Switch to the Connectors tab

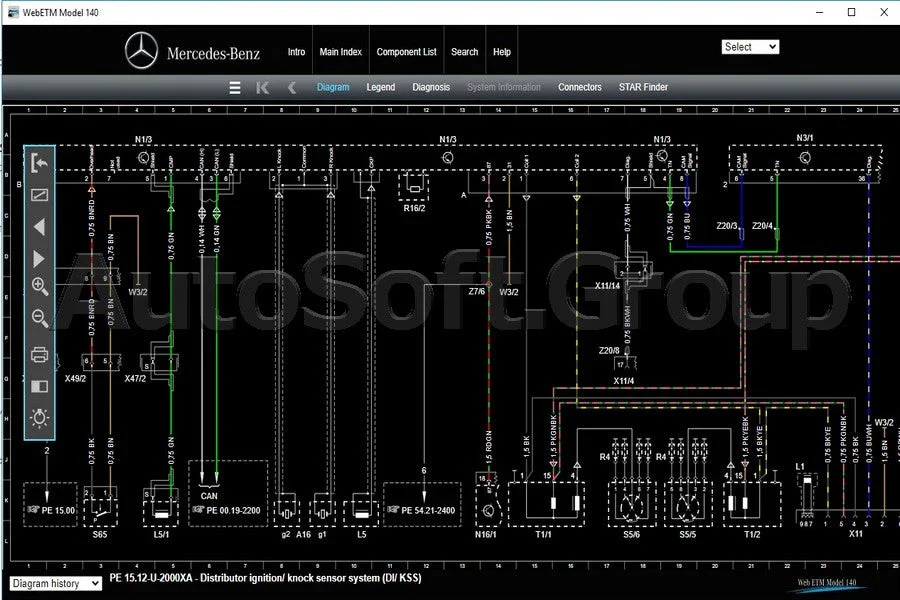579,87
